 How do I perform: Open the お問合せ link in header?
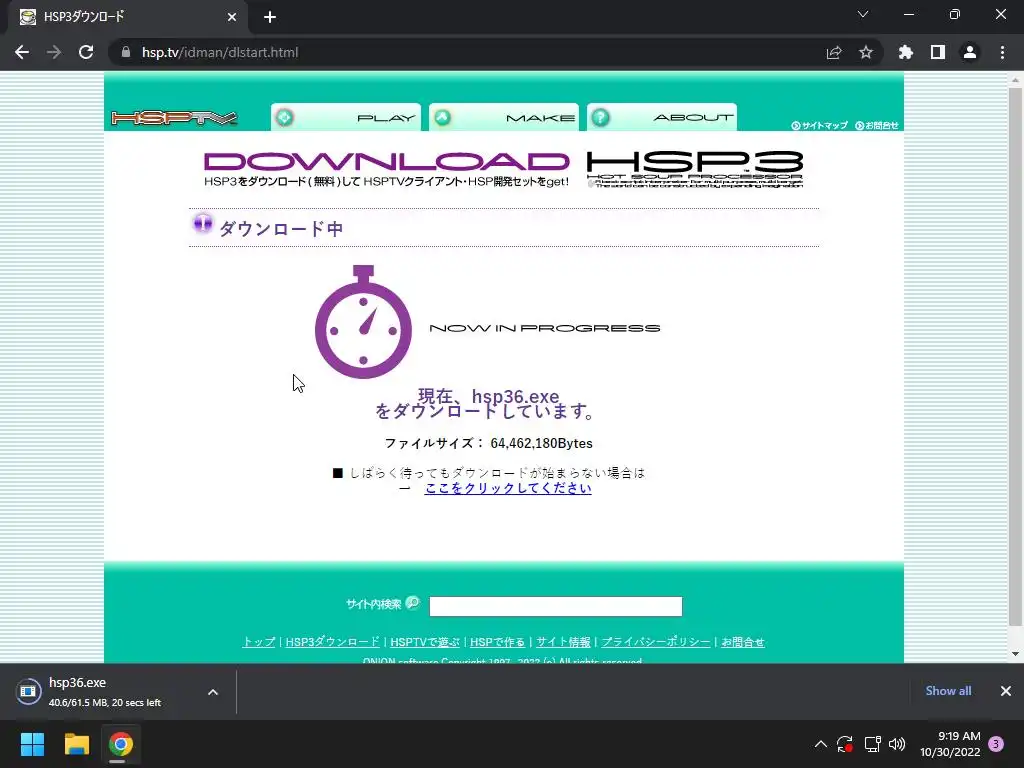click(x=877, y=125)
